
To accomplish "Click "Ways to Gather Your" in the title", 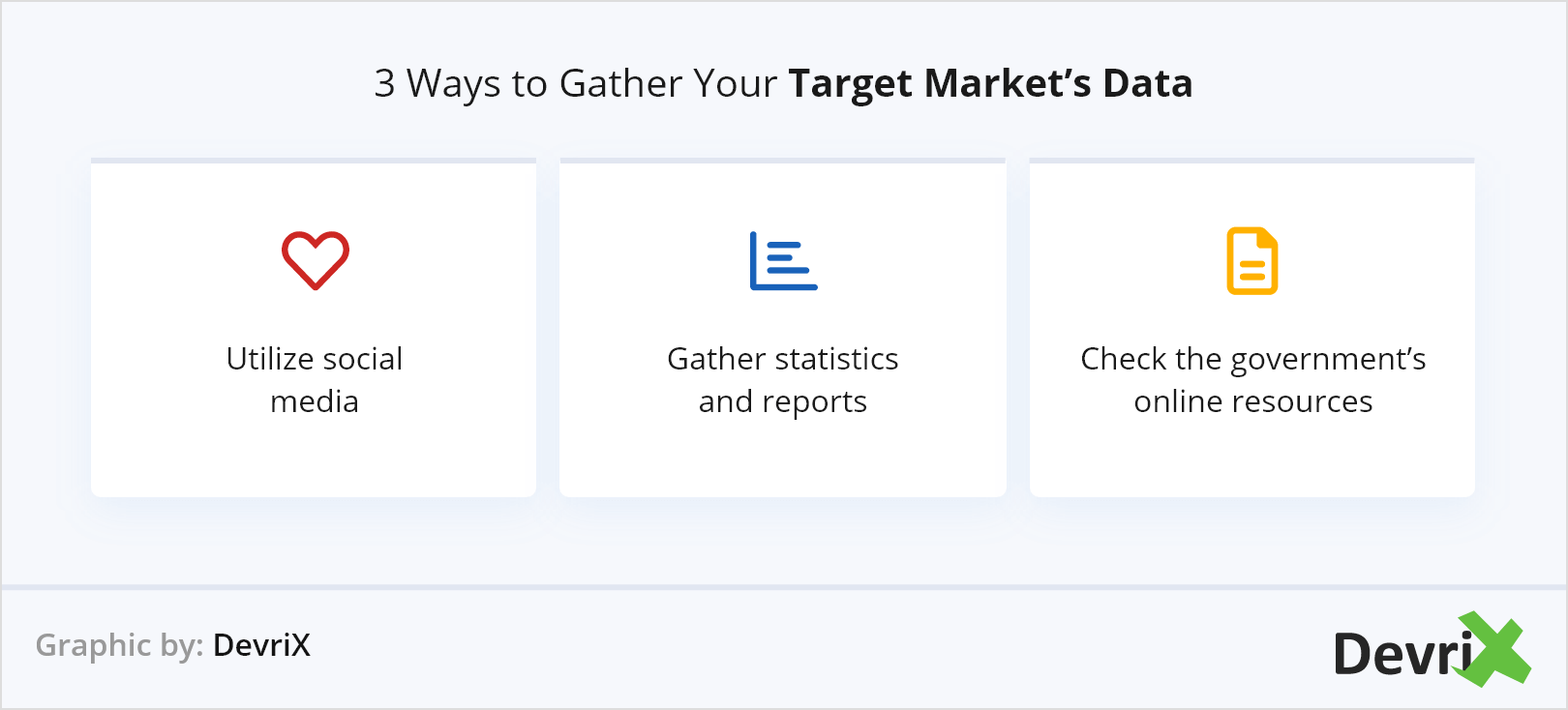I will (x=591, y=83).
